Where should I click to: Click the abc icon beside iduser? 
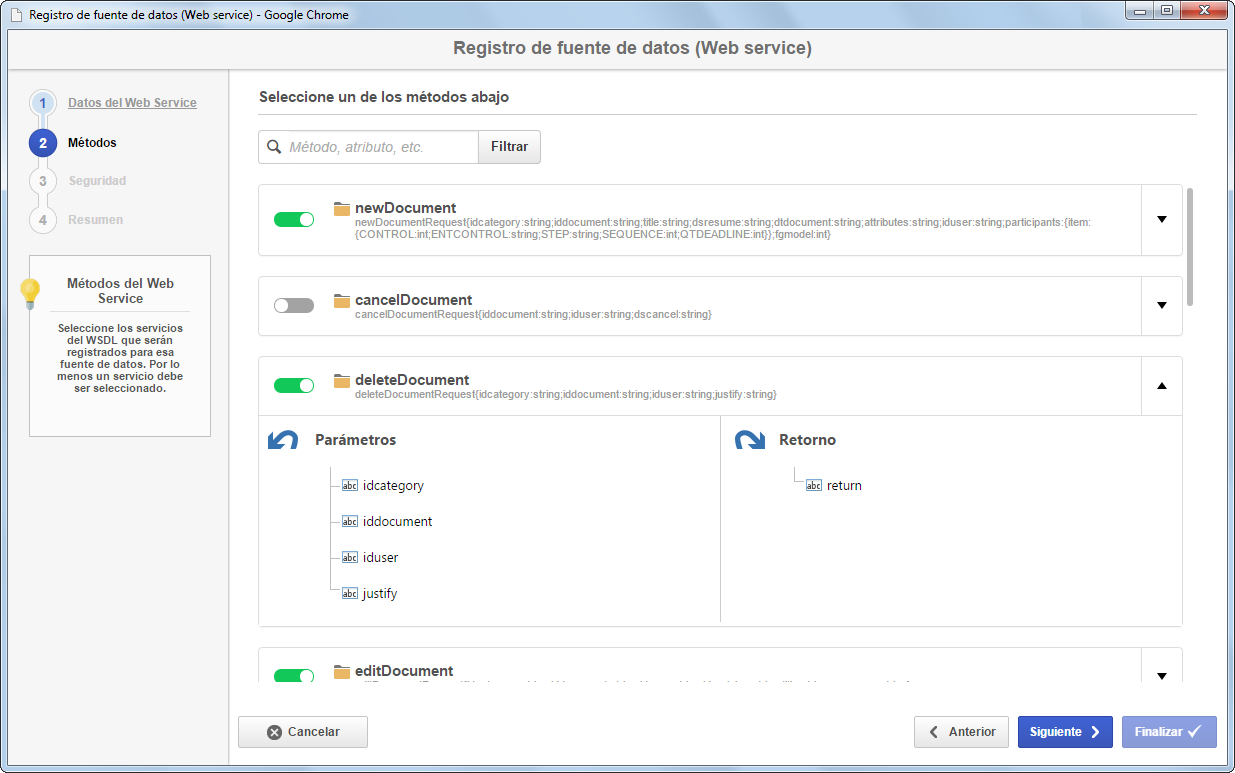click(x=350, y=558)
